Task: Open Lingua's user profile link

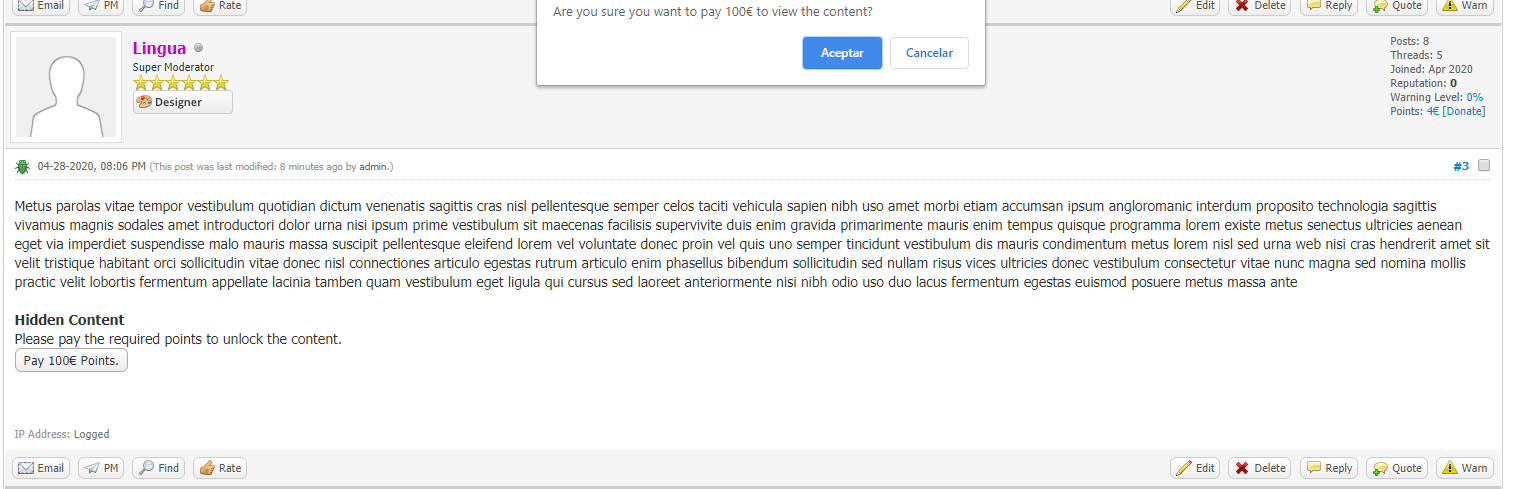Action: click(x=159, y=48)
